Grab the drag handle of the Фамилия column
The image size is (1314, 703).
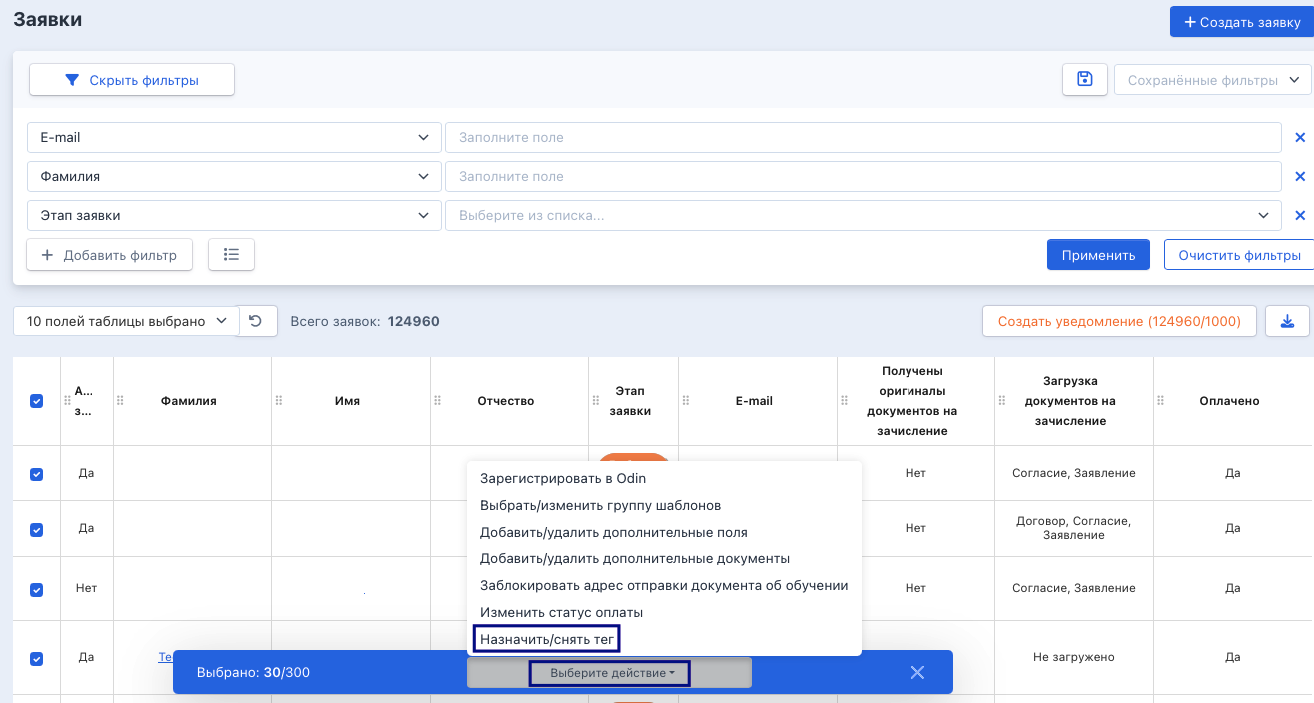pos(120,400)
